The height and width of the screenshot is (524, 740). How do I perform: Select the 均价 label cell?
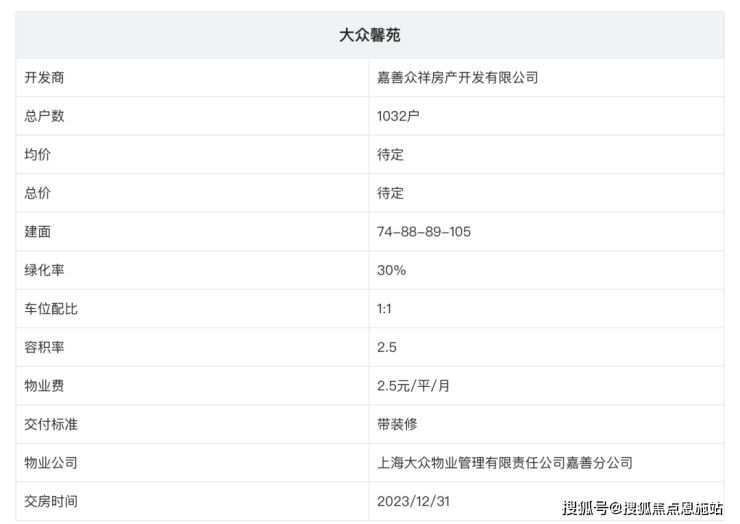click(x=192, y=155)
